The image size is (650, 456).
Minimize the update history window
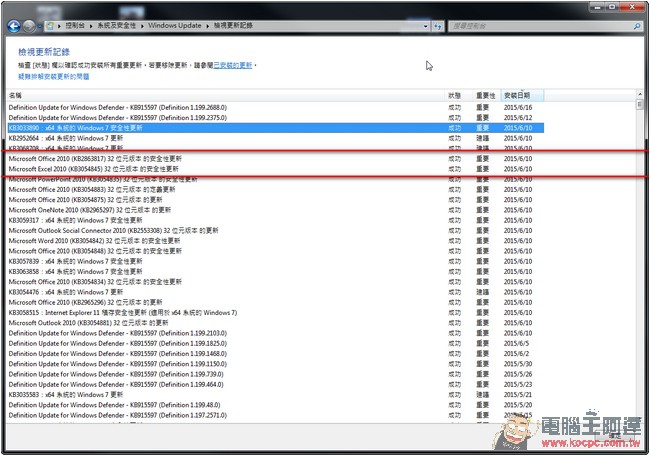pos(597,7)
